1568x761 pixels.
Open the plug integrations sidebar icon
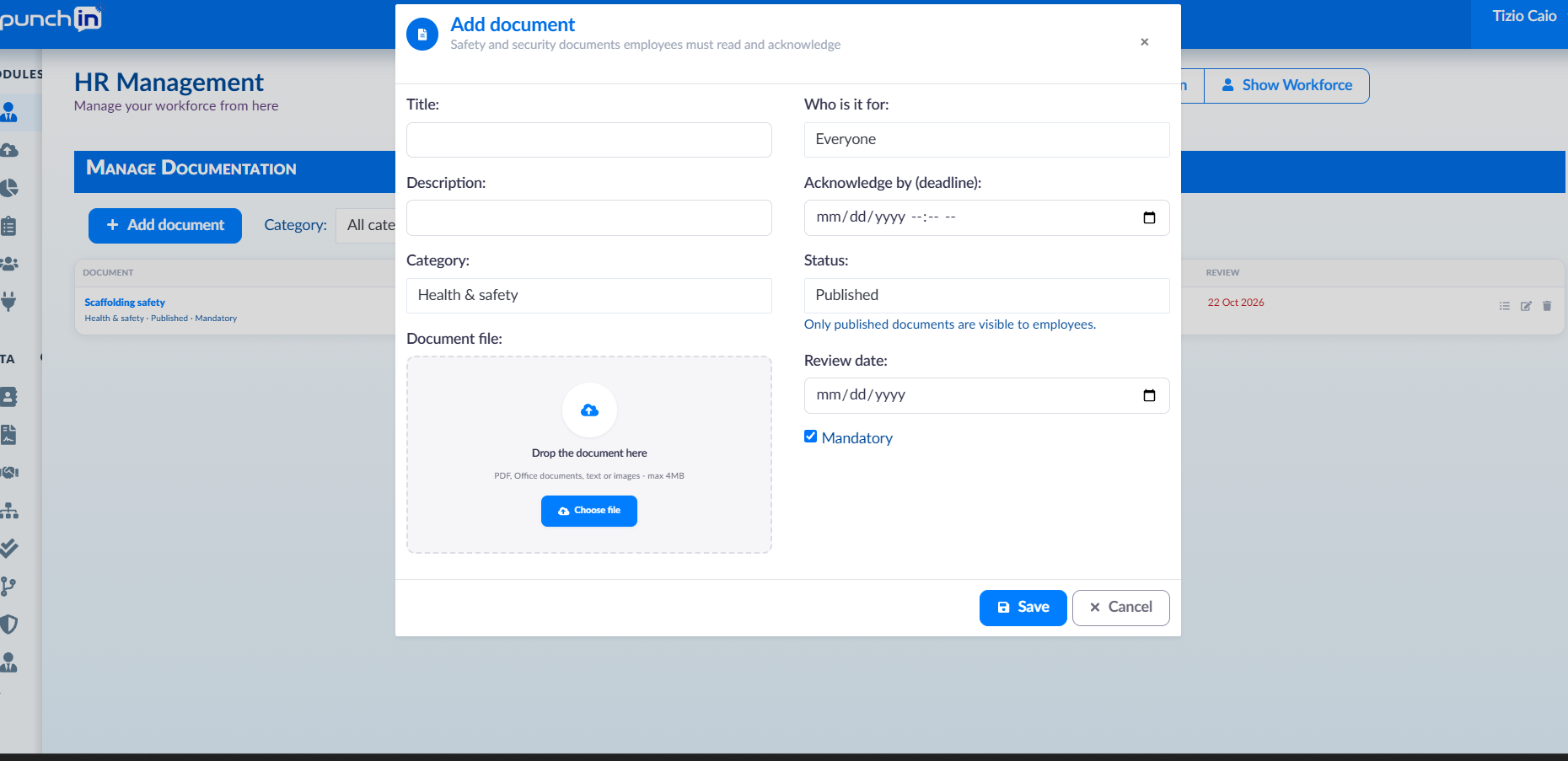[x=9, y=302]
